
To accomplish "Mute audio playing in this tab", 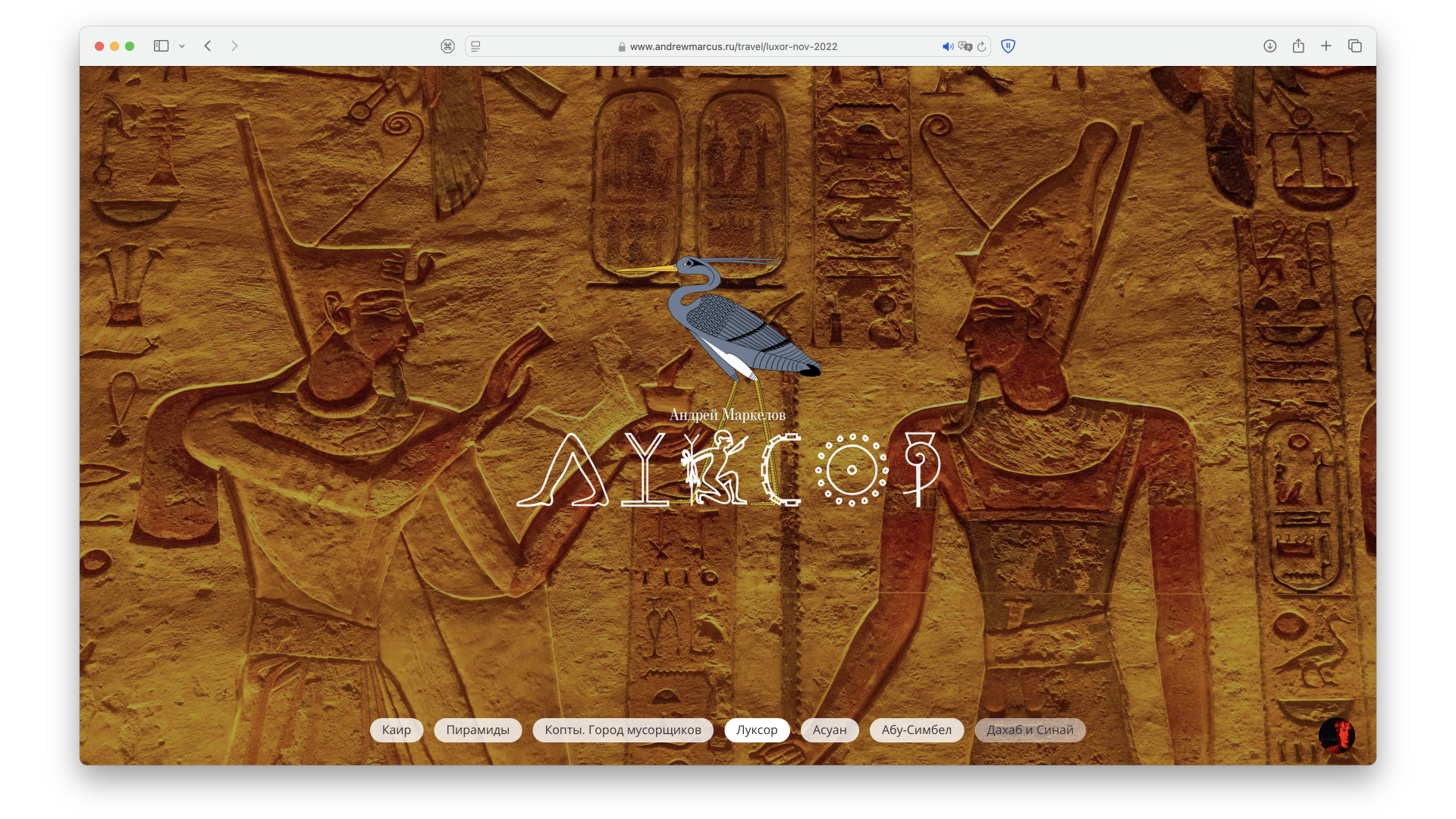I will click(x=948, y=46).
